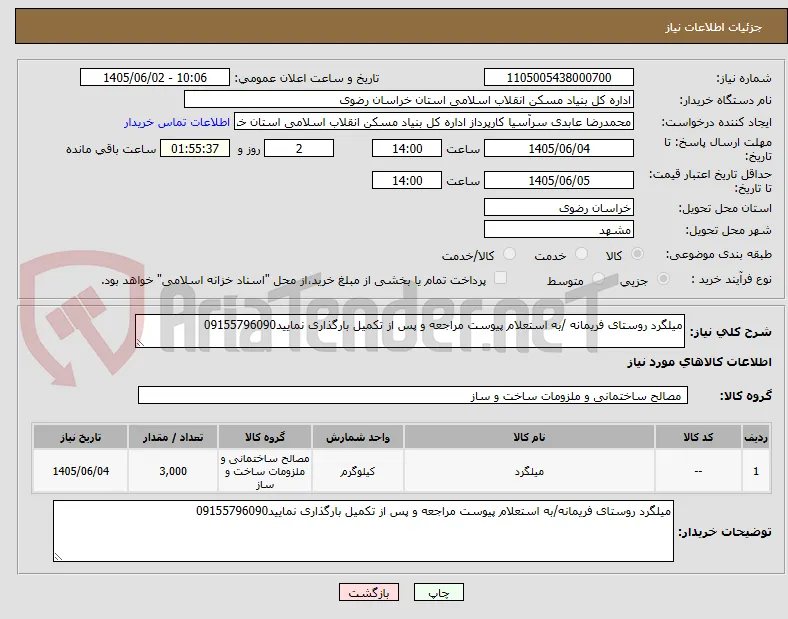
Task: Click the -- product code cell
Action: click(x=698, y=471)
